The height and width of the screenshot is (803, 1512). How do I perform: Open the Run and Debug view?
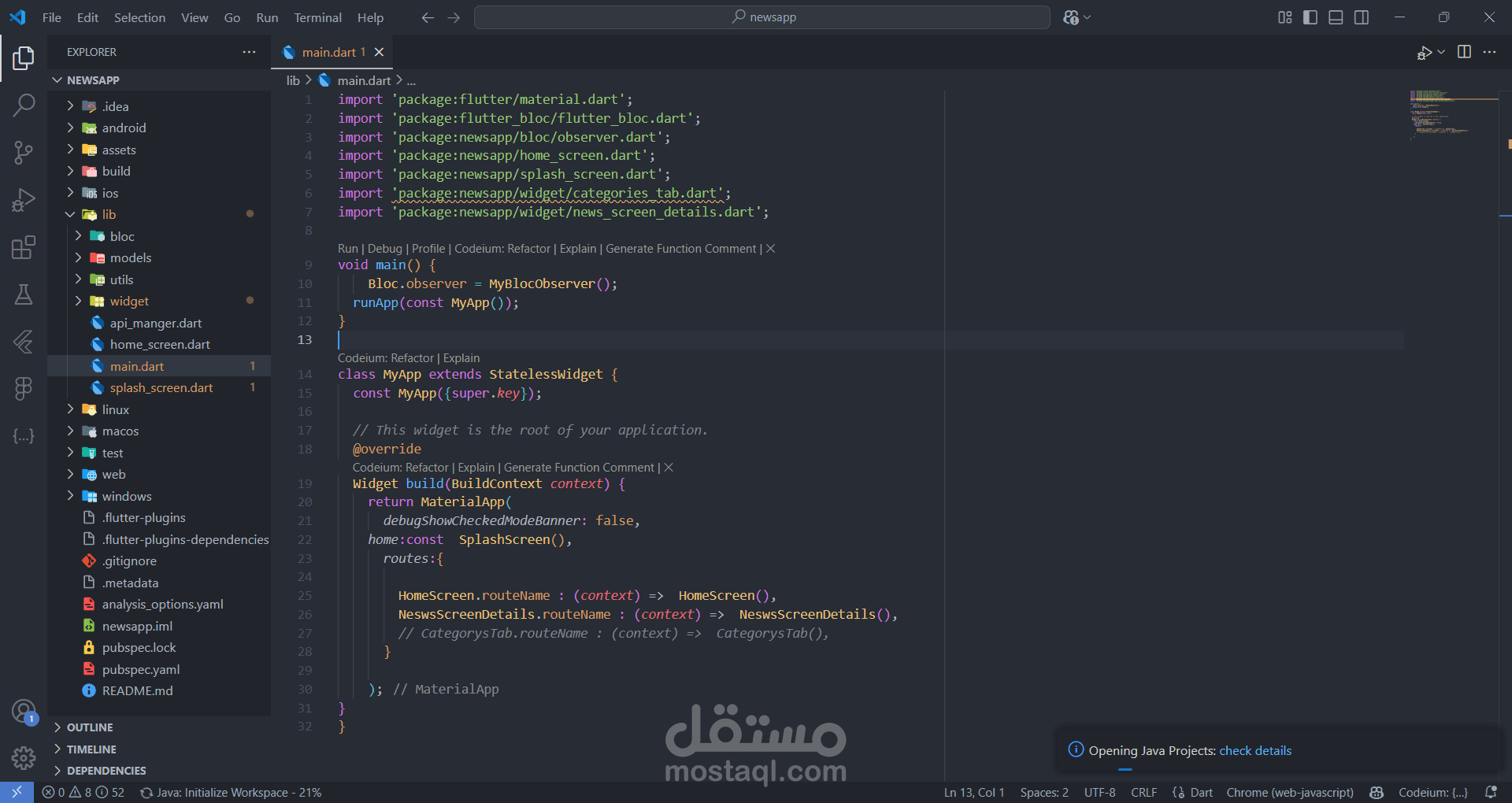24,200
